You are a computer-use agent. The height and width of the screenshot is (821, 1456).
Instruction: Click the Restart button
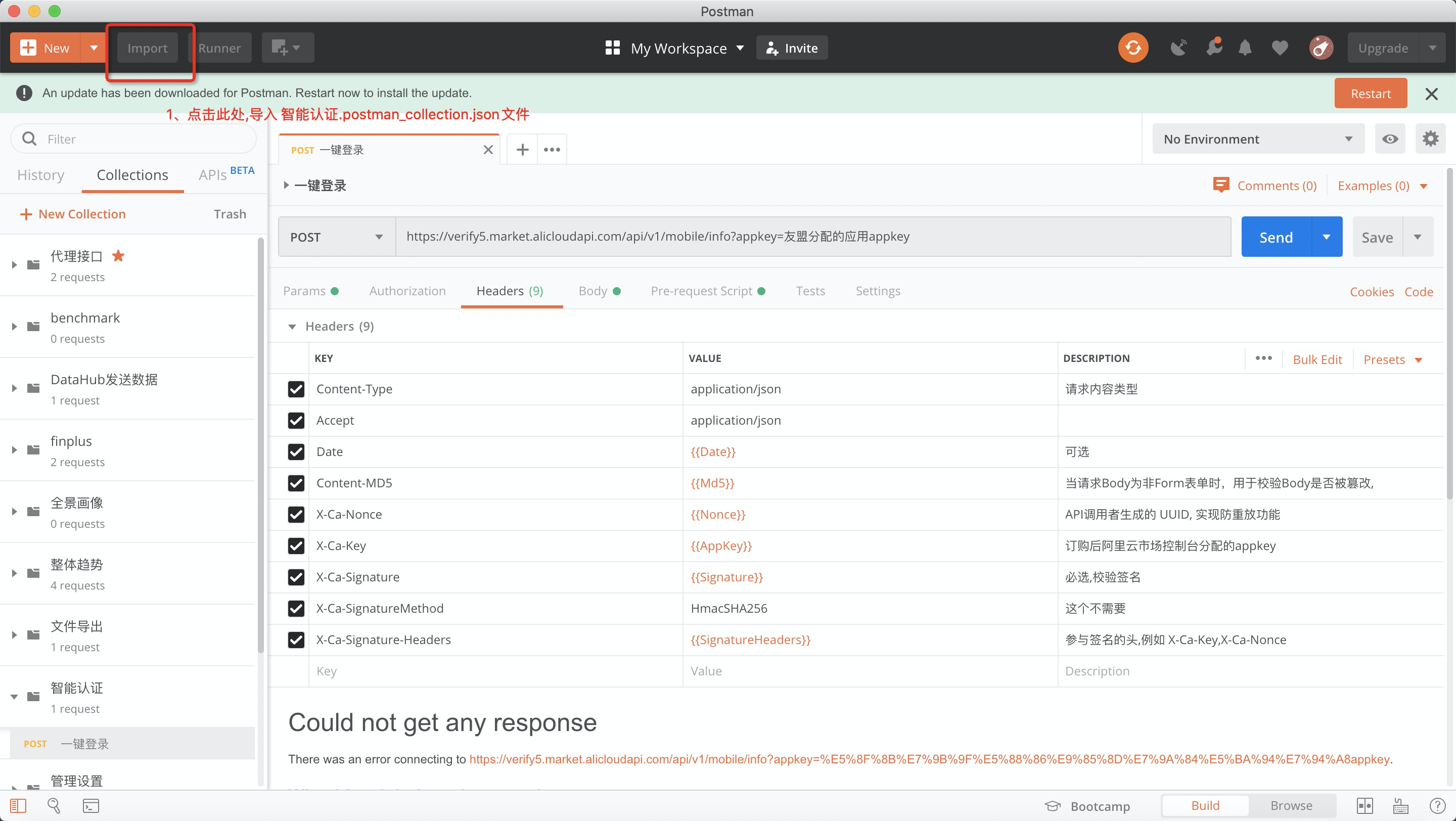[x=1371, y=93]
